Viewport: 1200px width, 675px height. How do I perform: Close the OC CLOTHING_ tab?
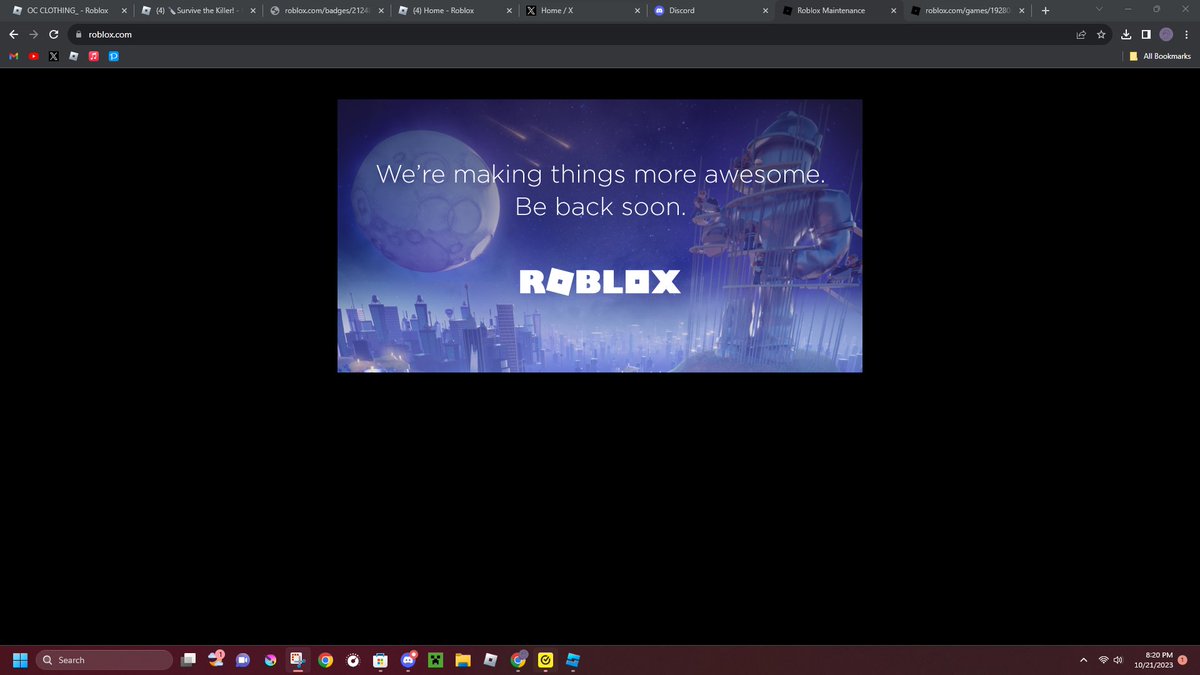pos(123,11)
